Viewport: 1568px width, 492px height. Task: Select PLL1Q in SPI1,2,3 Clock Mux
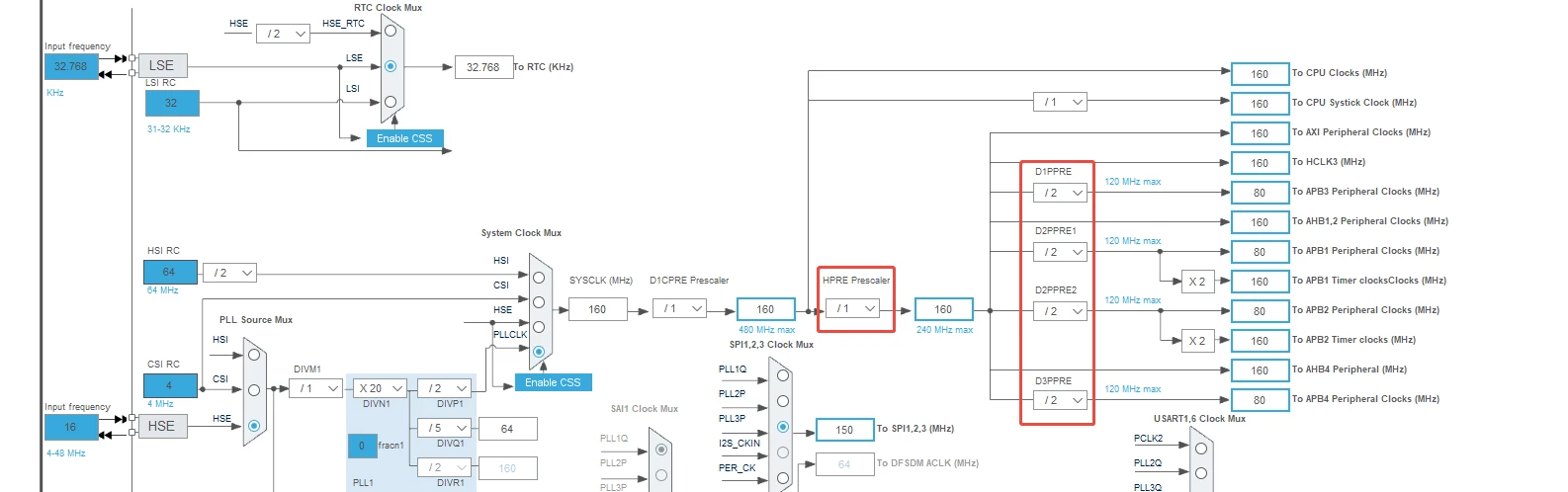click(783, 375)
